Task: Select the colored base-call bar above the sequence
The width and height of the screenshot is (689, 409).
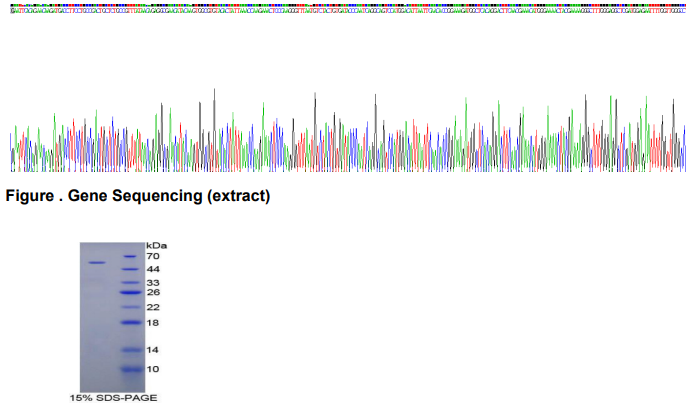Action: (x=348, y=5)
